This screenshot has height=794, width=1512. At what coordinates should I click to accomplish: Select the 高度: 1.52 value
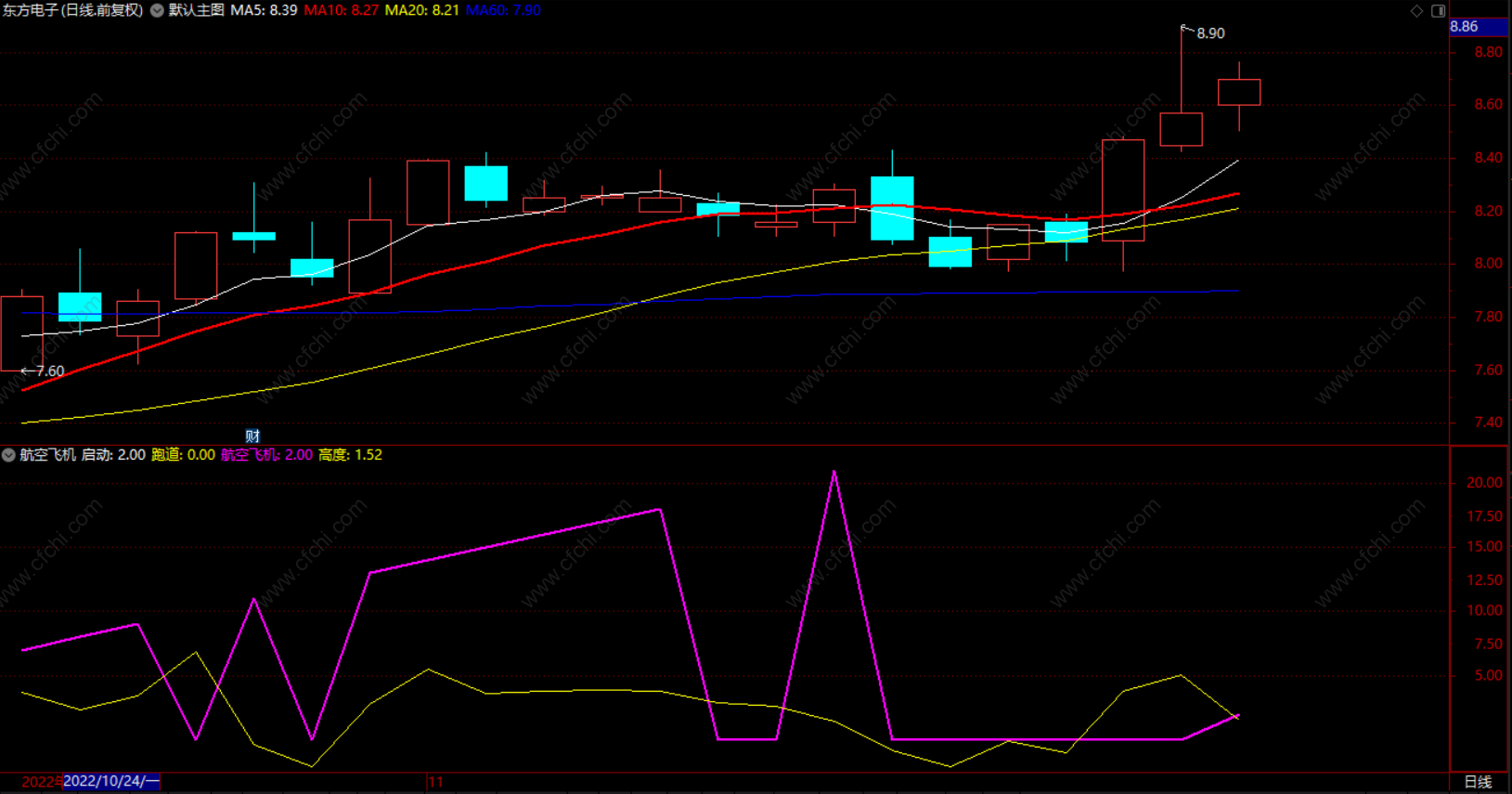click(350, 455)
